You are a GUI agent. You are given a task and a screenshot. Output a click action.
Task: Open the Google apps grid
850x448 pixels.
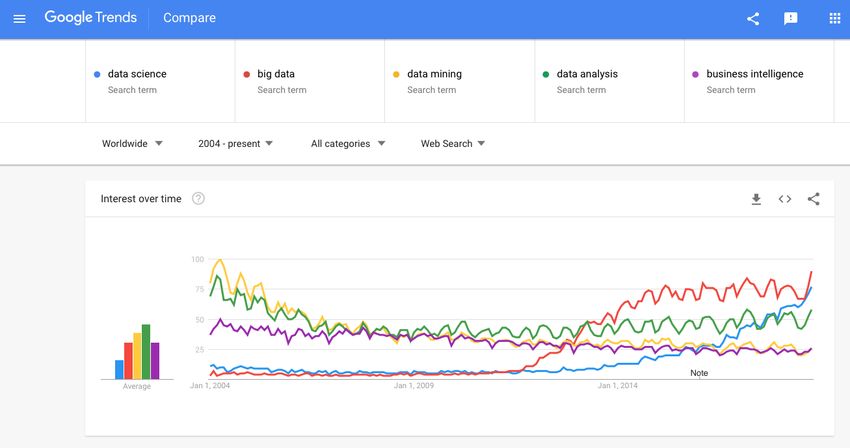click(x=835, y=18)
